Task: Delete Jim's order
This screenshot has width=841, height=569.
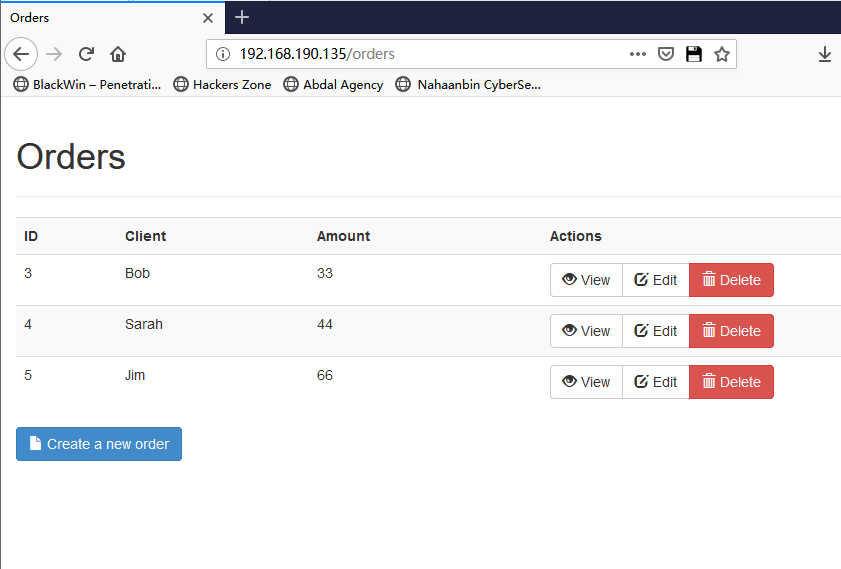Action: pyautogui.click(x=732, y=382)
